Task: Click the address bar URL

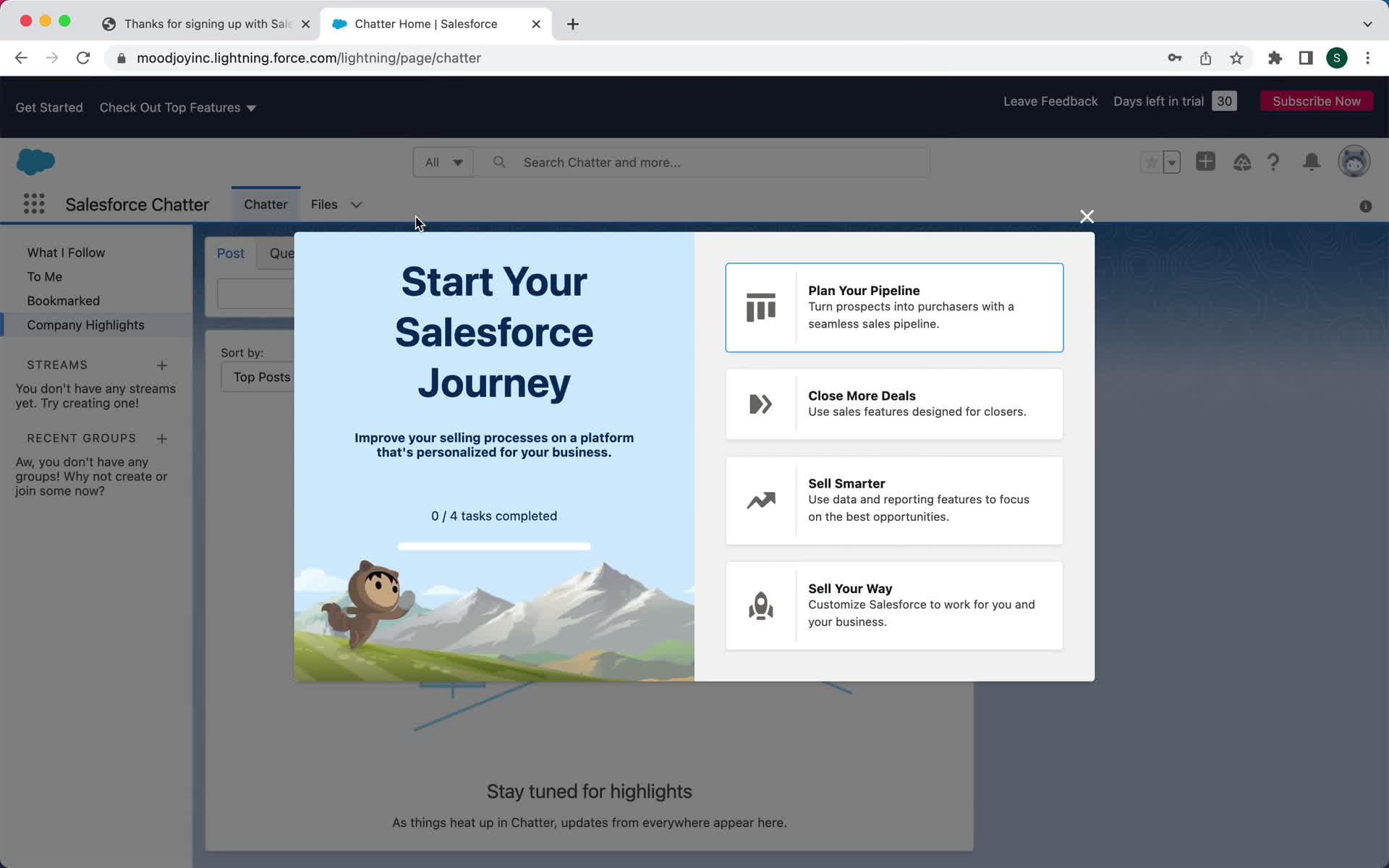Action: [x=309, y=58]
